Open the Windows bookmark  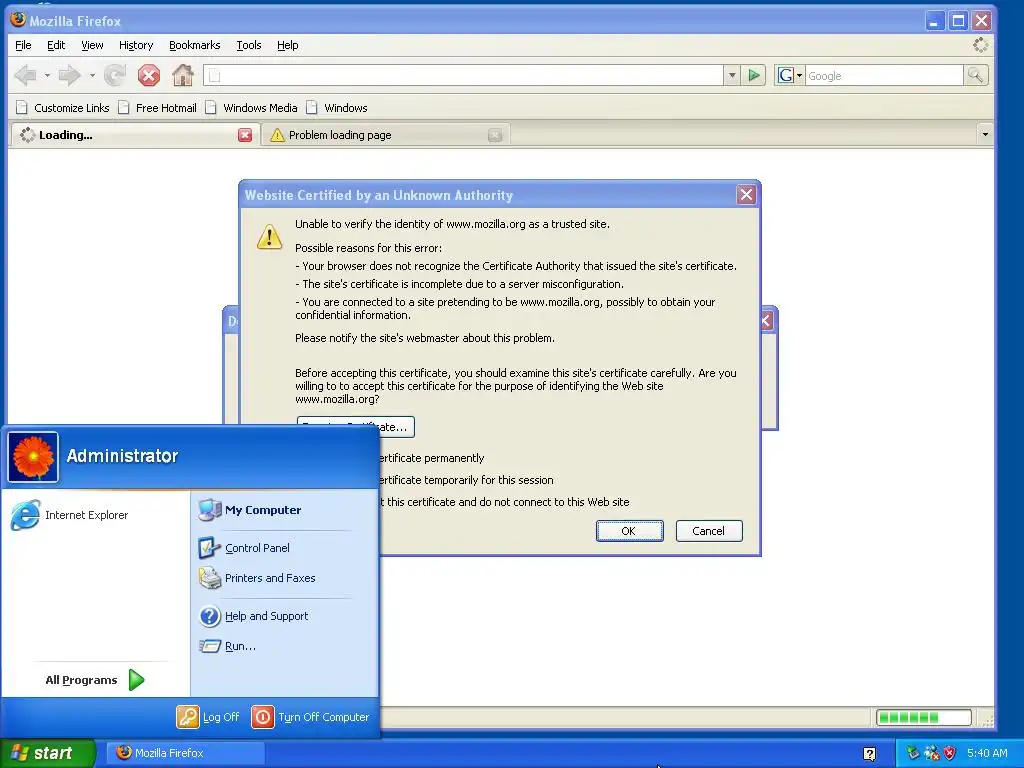[337, 108]
